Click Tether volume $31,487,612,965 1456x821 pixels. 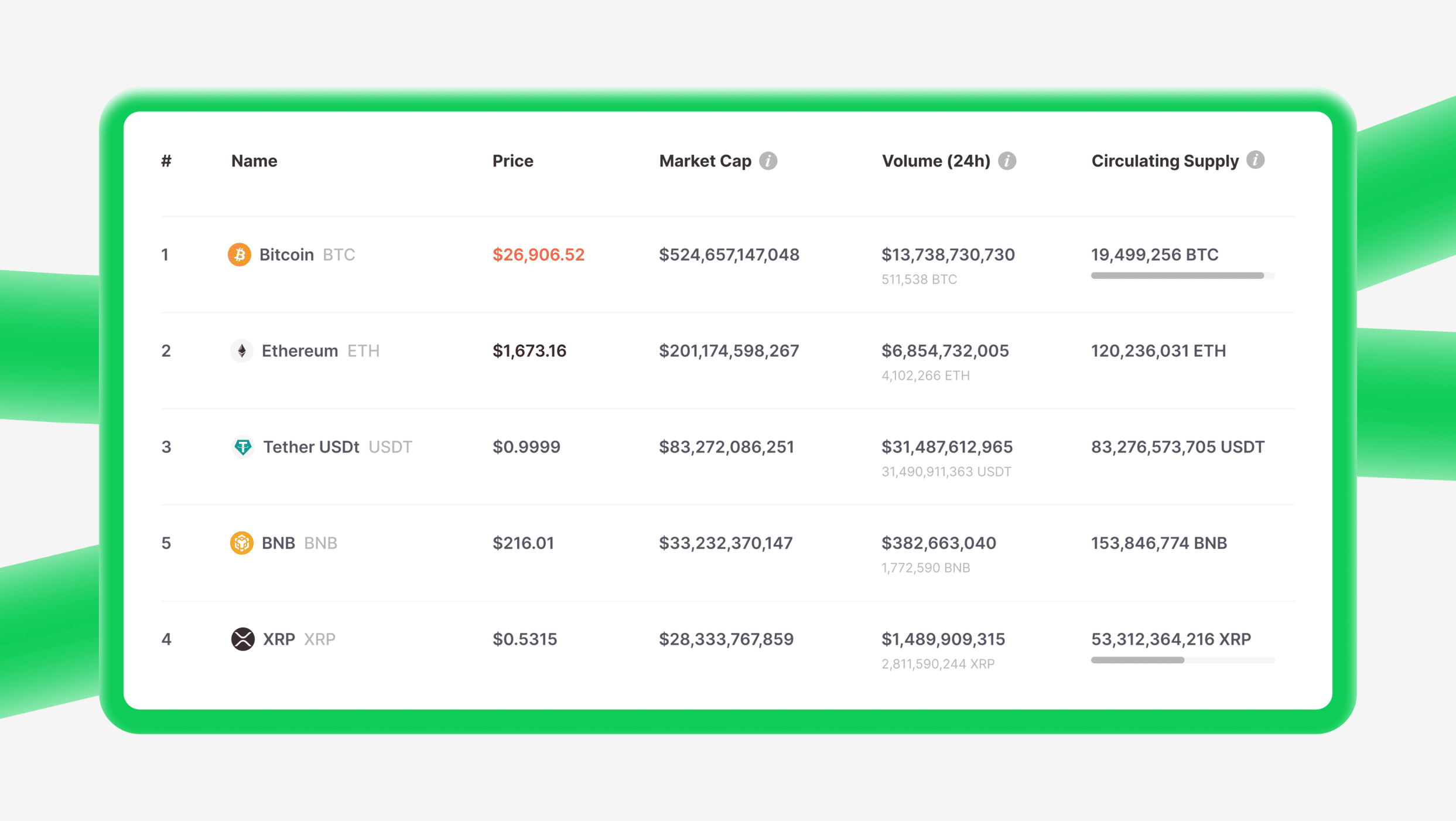coord(947,447)
